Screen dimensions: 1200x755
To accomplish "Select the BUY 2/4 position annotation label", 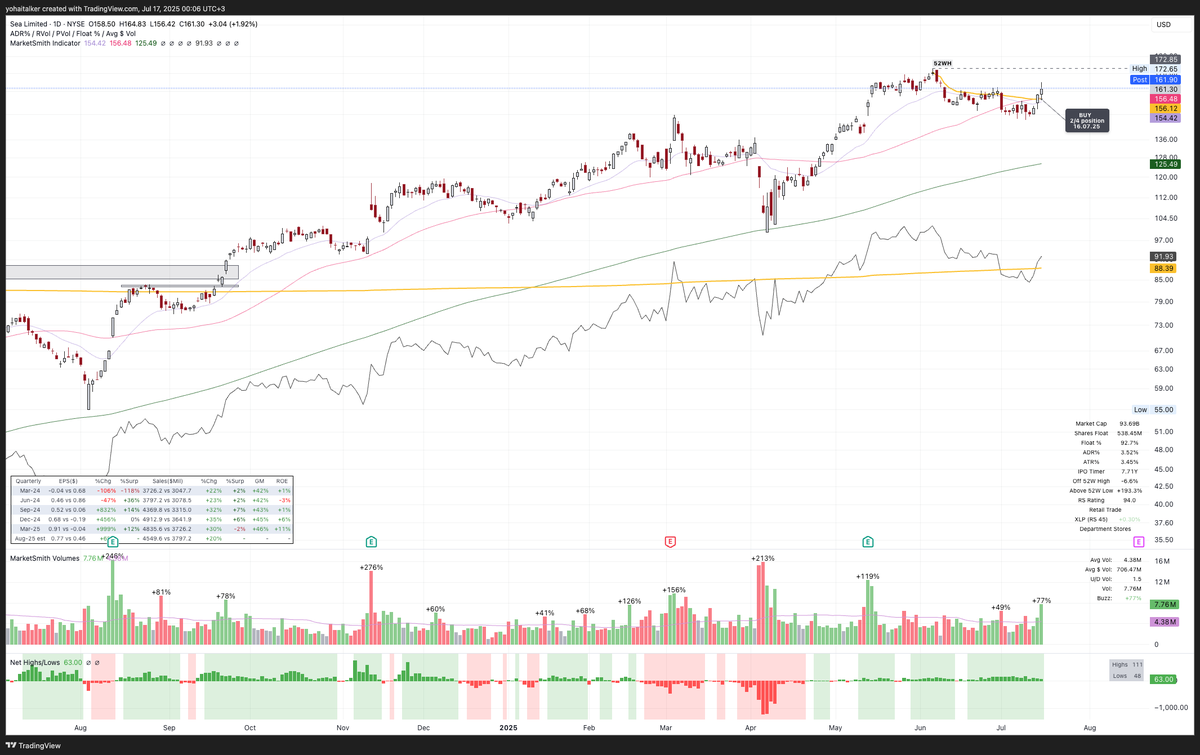I will point(1086,120).
